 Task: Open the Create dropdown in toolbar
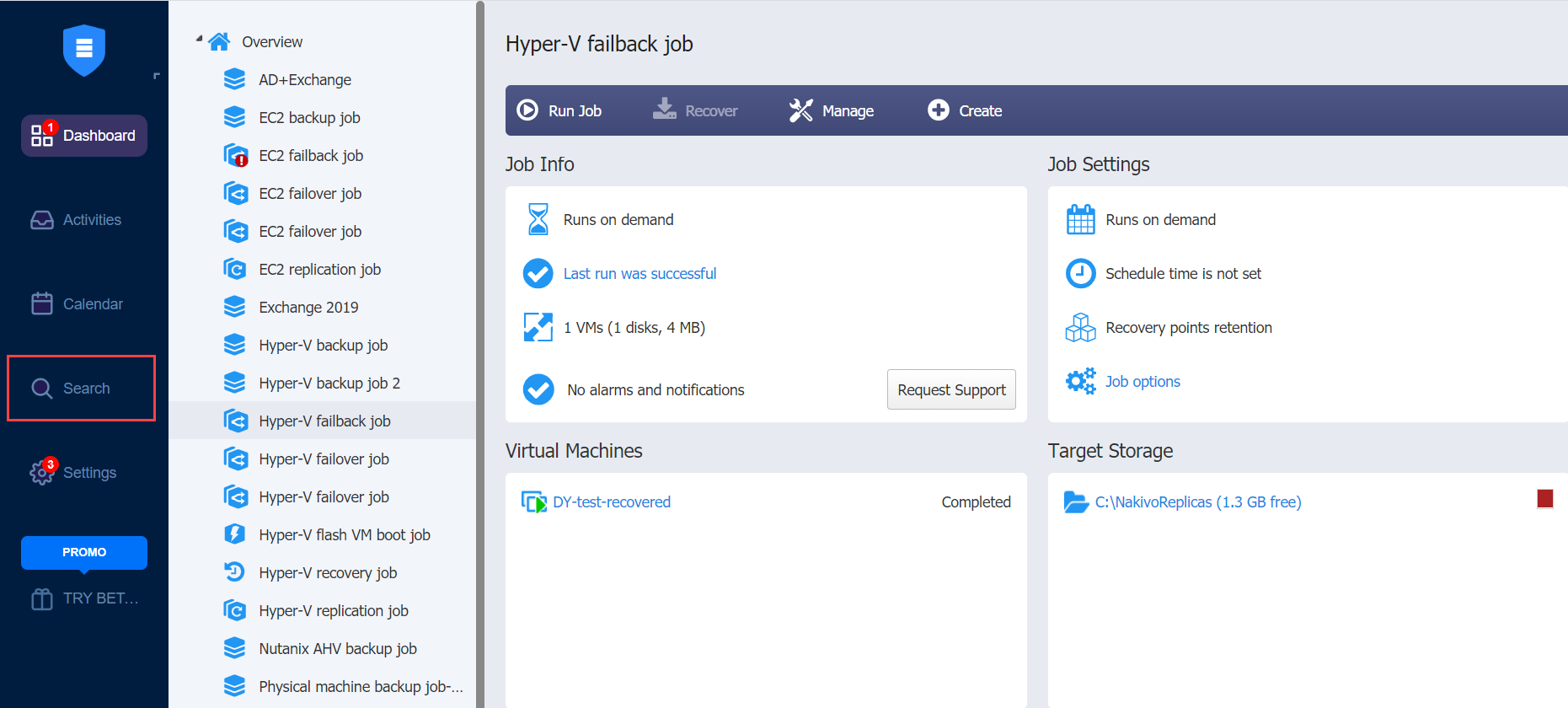[965, 110]
